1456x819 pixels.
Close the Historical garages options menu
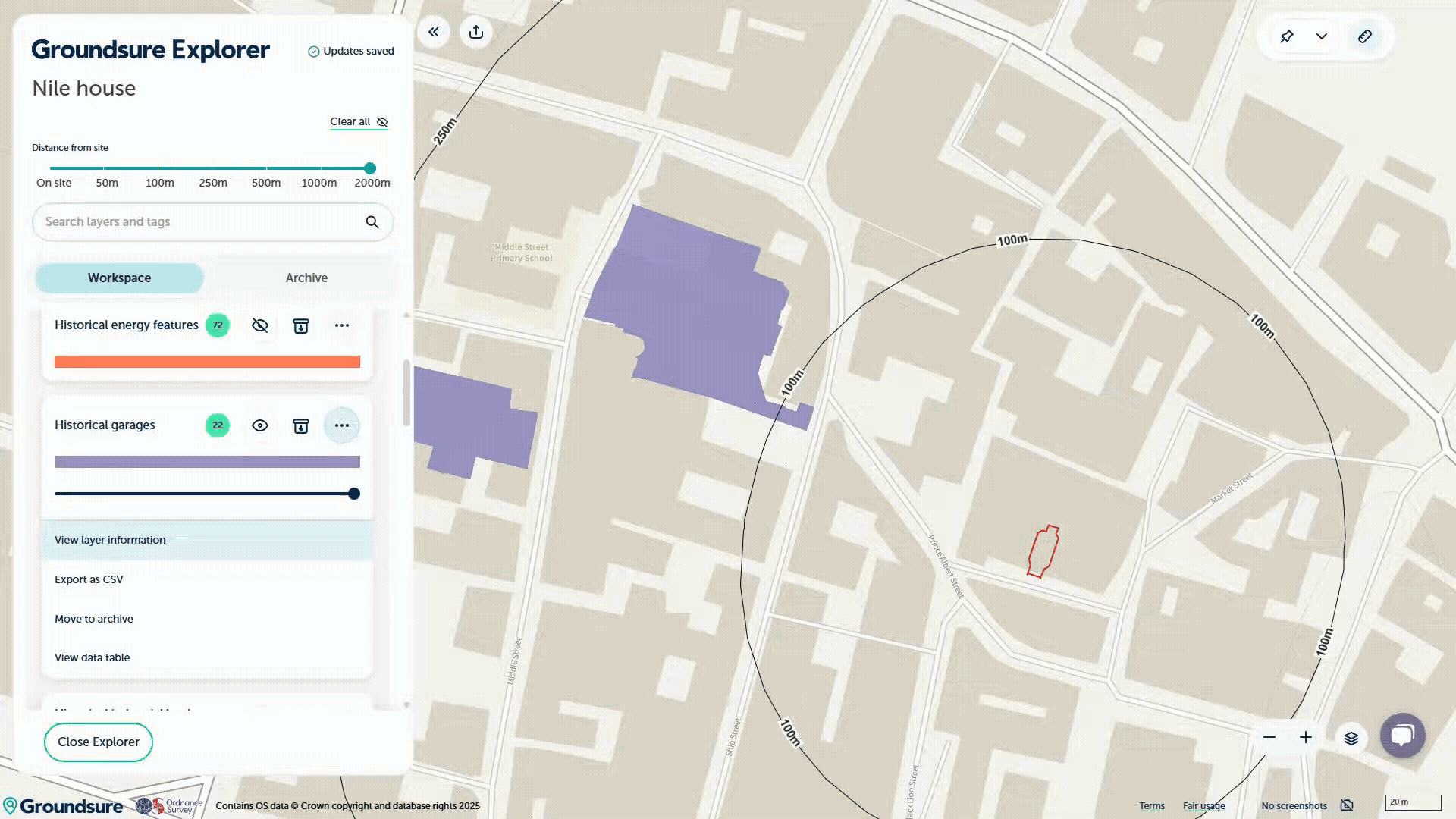click(342, 425)
